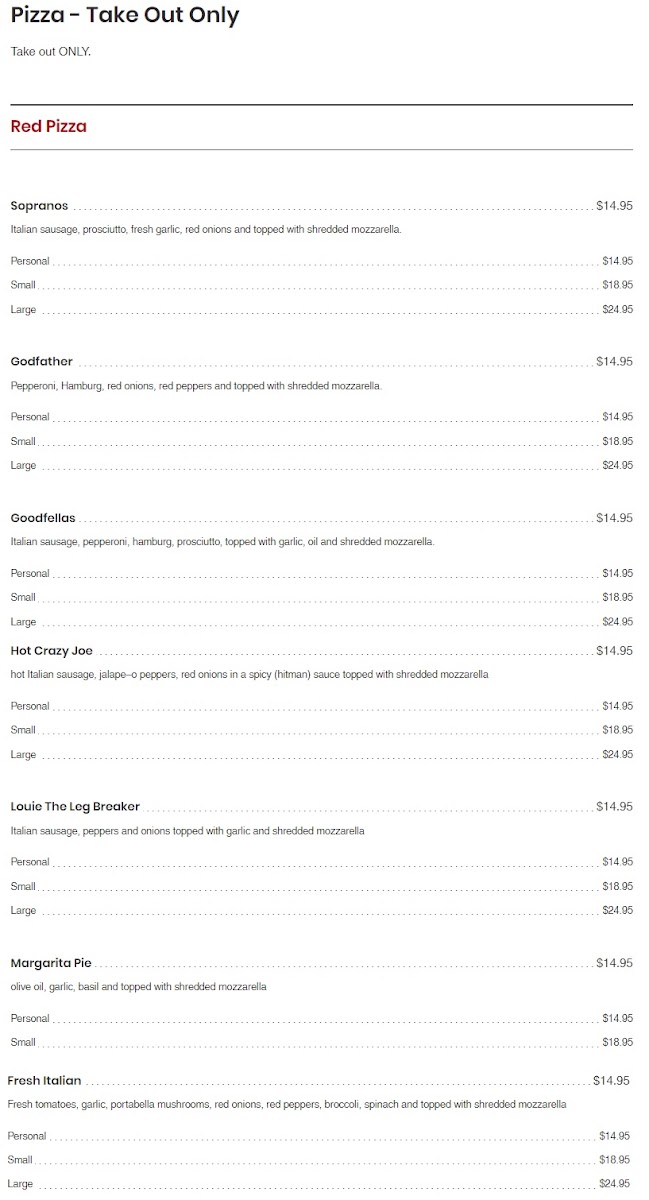Click the Goodfellas ingredients description text
Screen dimensions: 649x1200
tap(222, 542)
